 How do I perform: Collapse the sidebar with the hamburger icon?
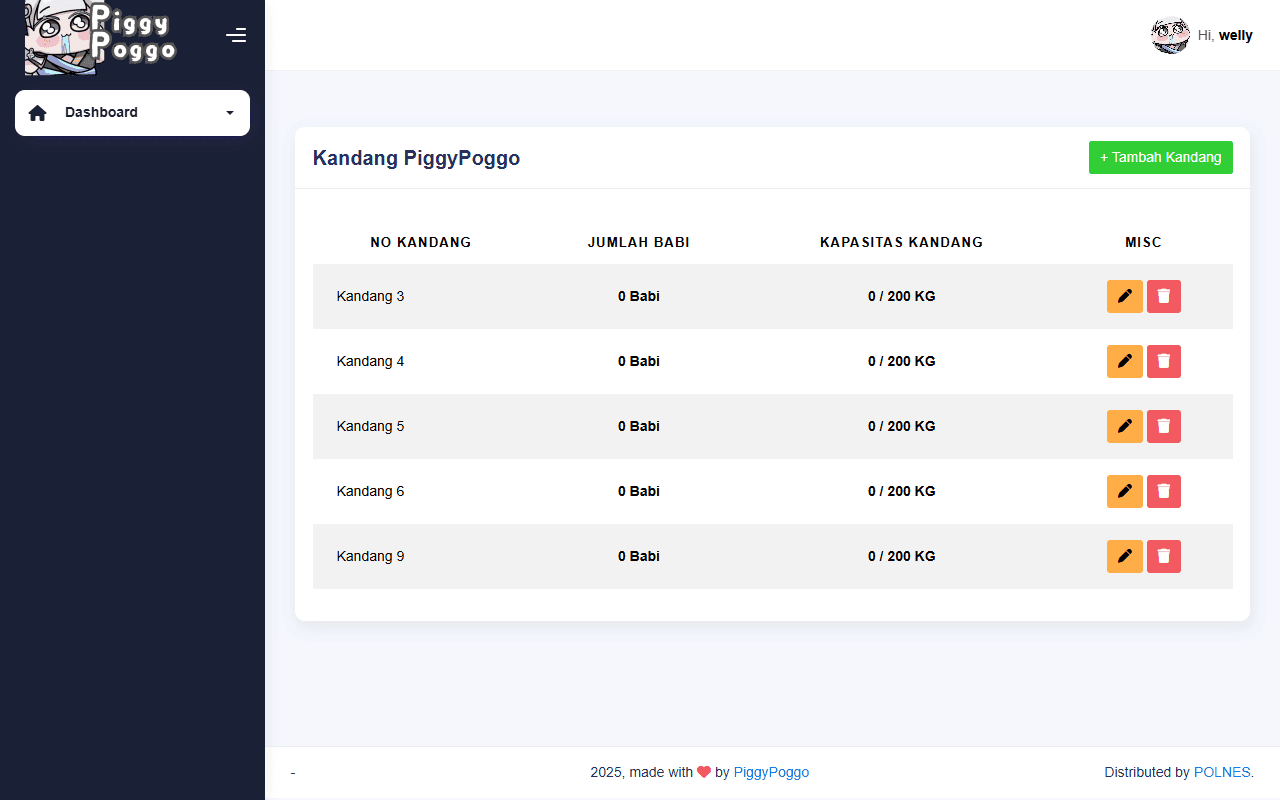(x=236, y=35)
